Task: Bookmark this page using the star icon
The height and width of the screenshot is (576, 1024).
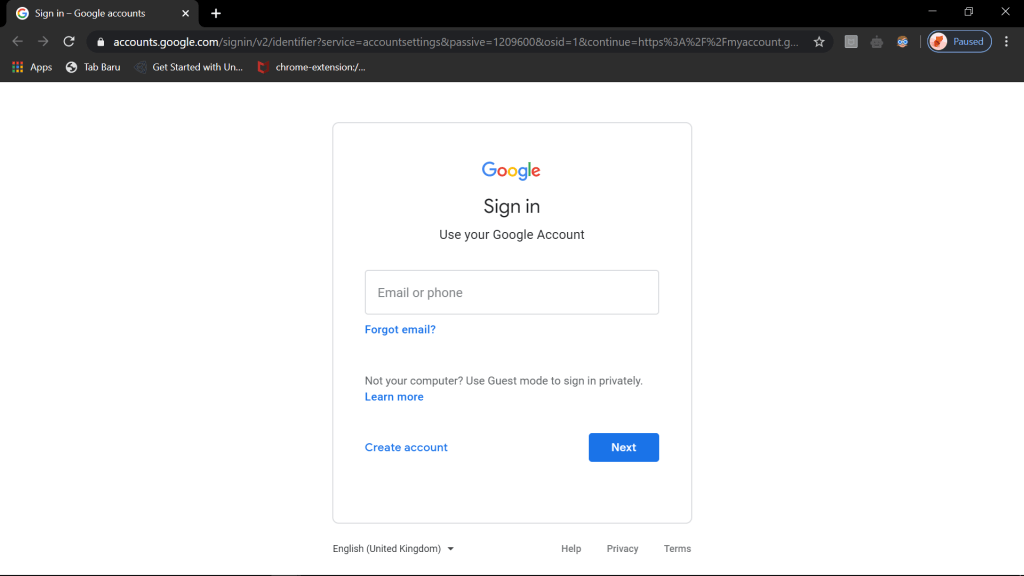Action: pyautogui.click(x=819, y=42)
